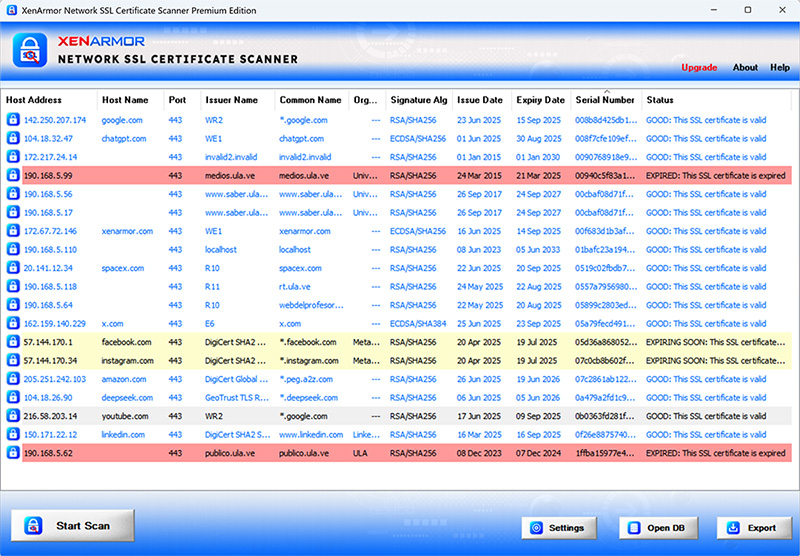Click lock icon for expired 190.168.5.62 row

tap(13, 453)
